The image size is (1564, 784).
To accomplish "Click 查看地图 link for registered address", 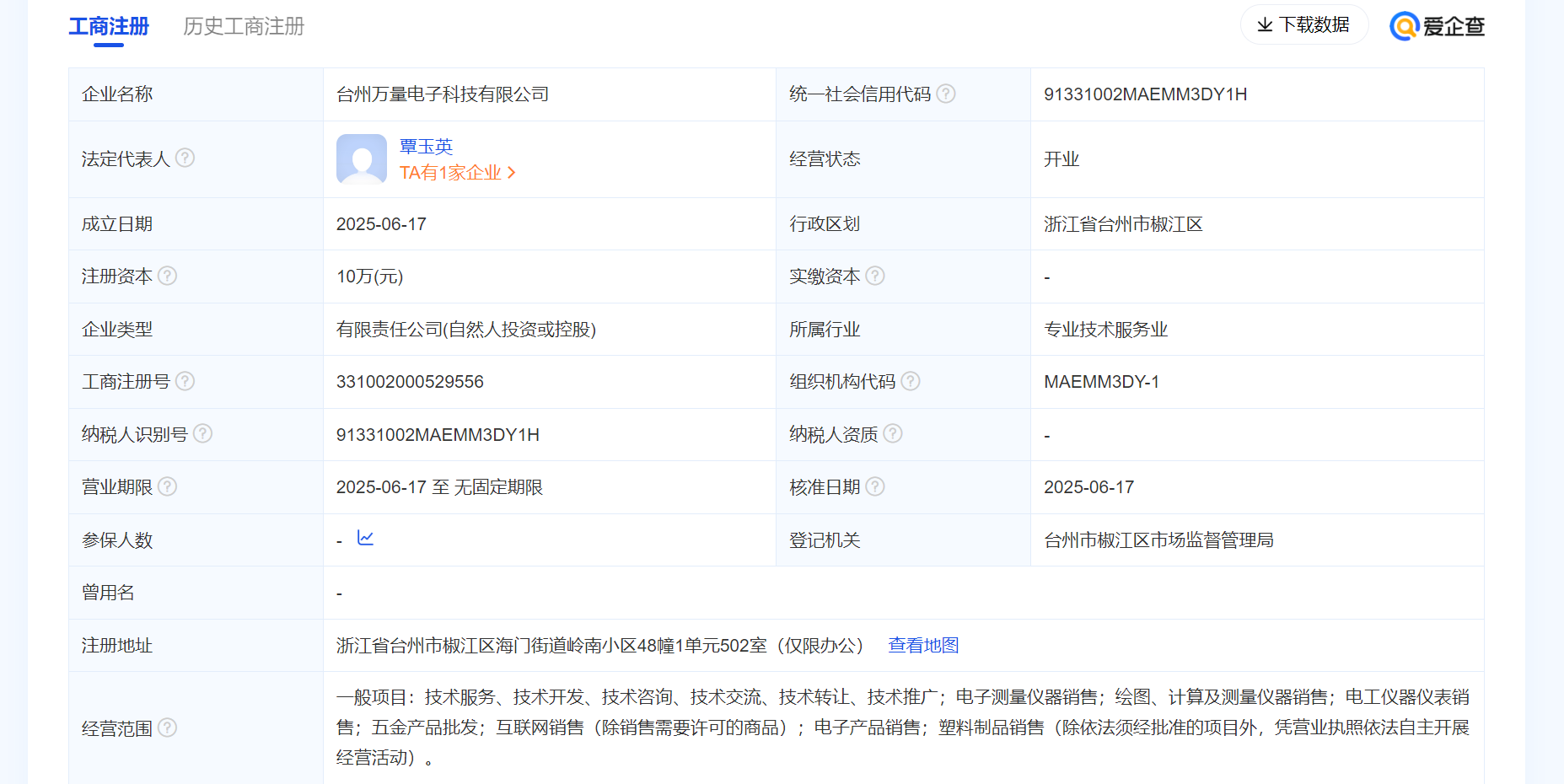I will [923, 645].
